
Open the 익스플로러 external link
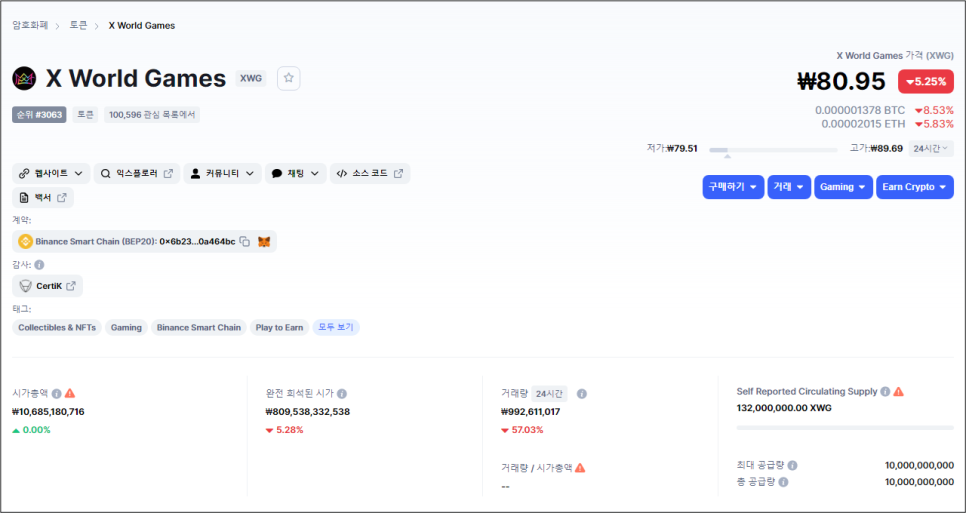click(x=137, y=174)
